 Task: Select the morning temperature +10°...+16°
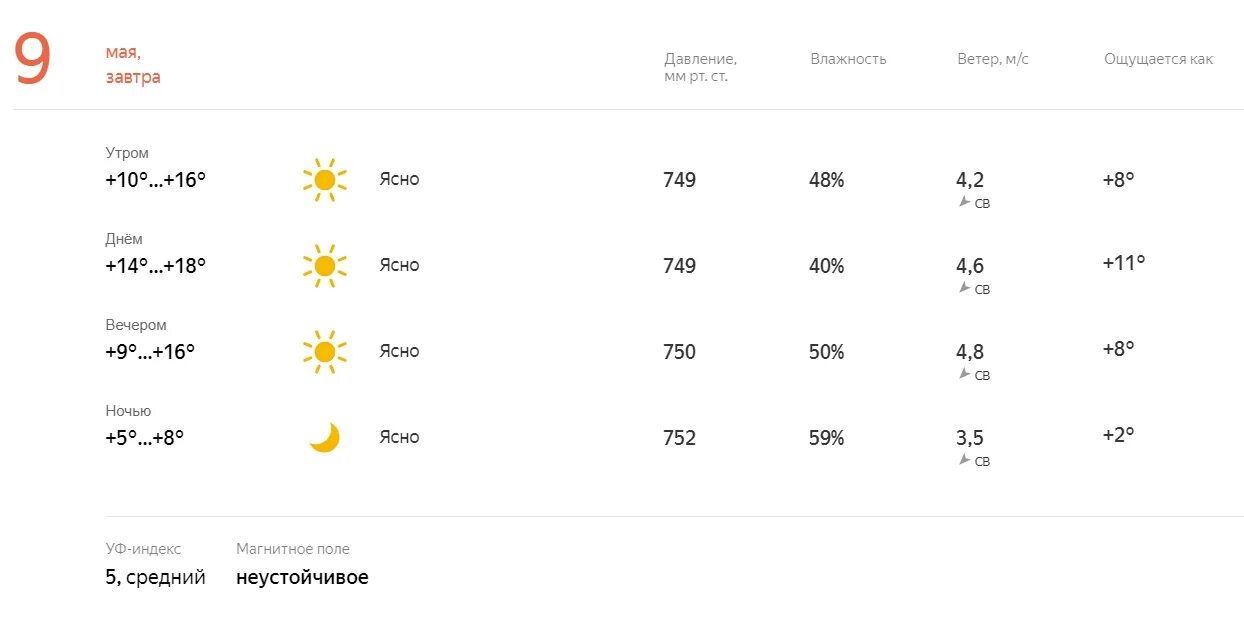pyautogui.click(x=155, y=180)
